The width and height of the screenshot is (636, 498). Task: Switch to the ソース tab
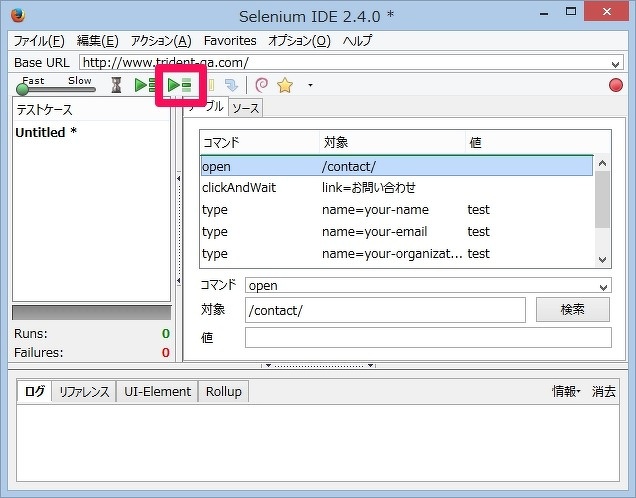[246, 108]
